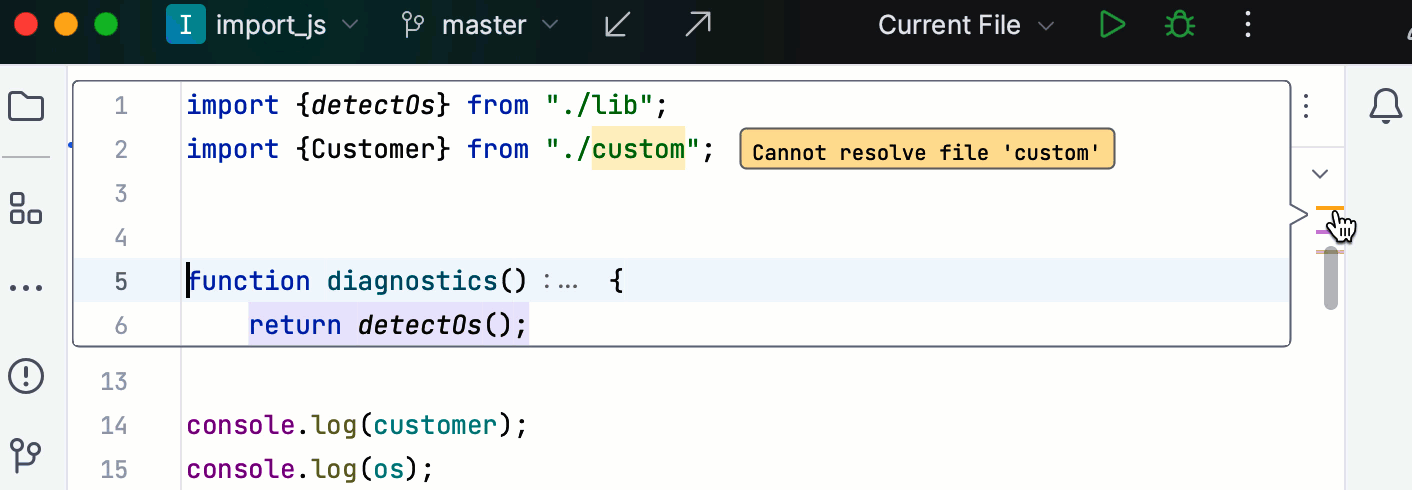Show more tool windows in left sidebar
The height and width of the screenshot is (490, 1412).
[x=26, y=288]
